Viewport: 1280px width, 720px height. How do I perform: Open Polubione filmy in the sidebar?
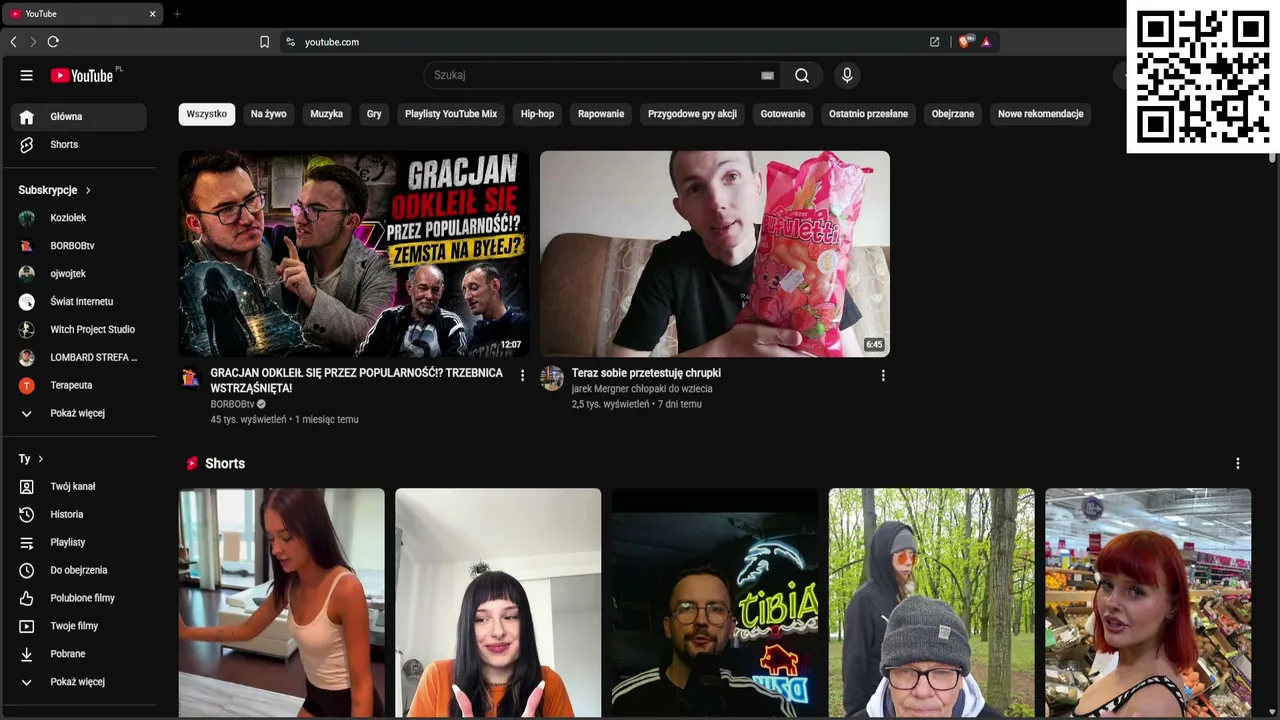(78, 599)
